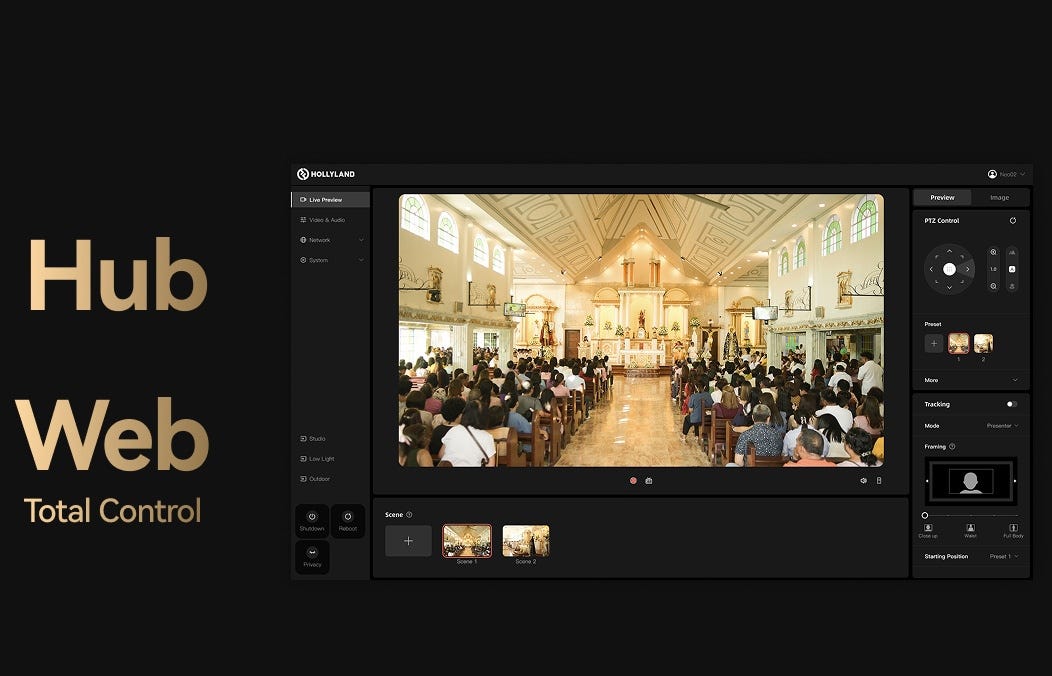Open the Neo02 user account menu
The width and height of the screenshot is (1052, 676).
coord(1006,174)
